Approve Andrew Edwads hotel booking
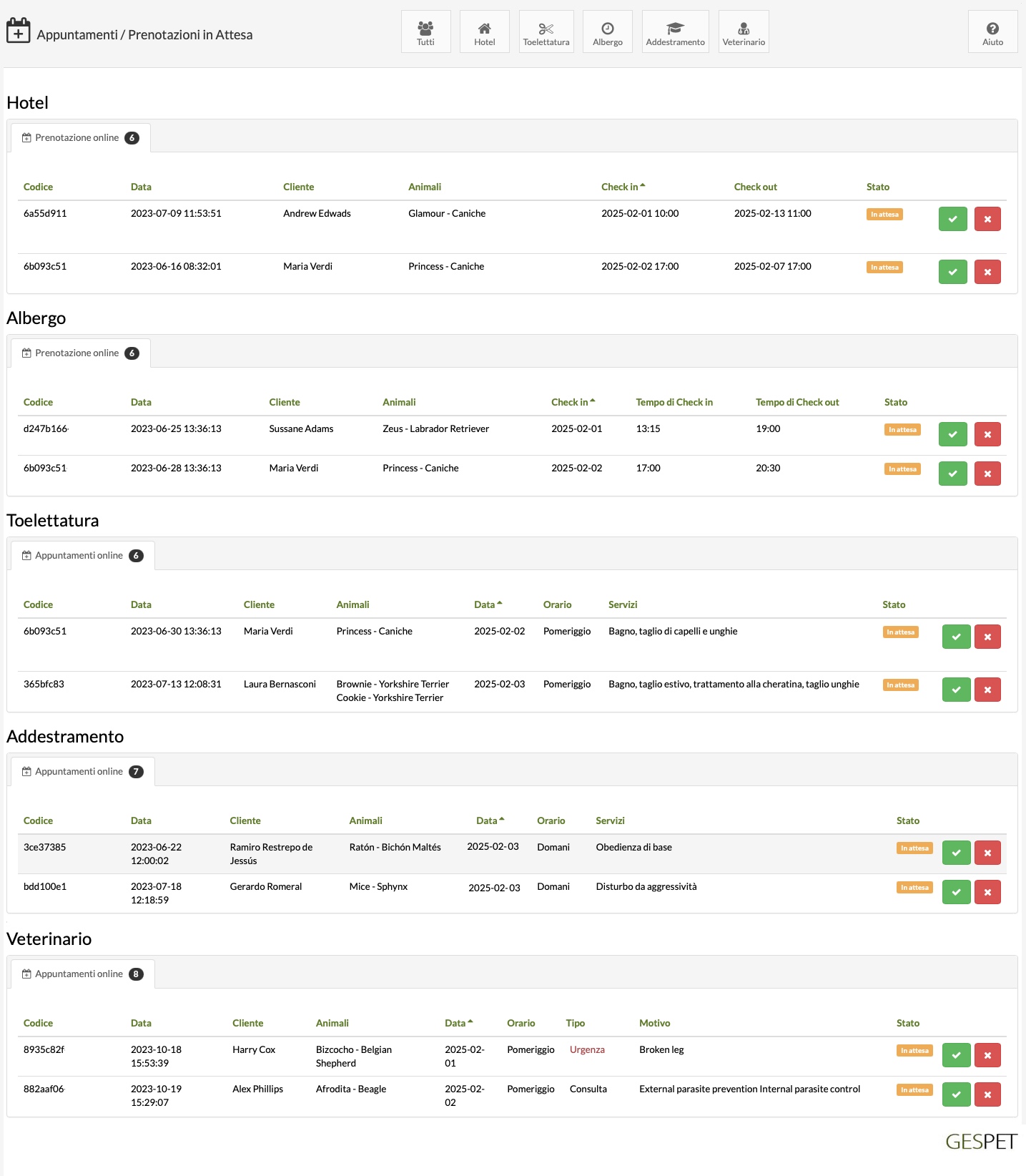 [952, 219]
